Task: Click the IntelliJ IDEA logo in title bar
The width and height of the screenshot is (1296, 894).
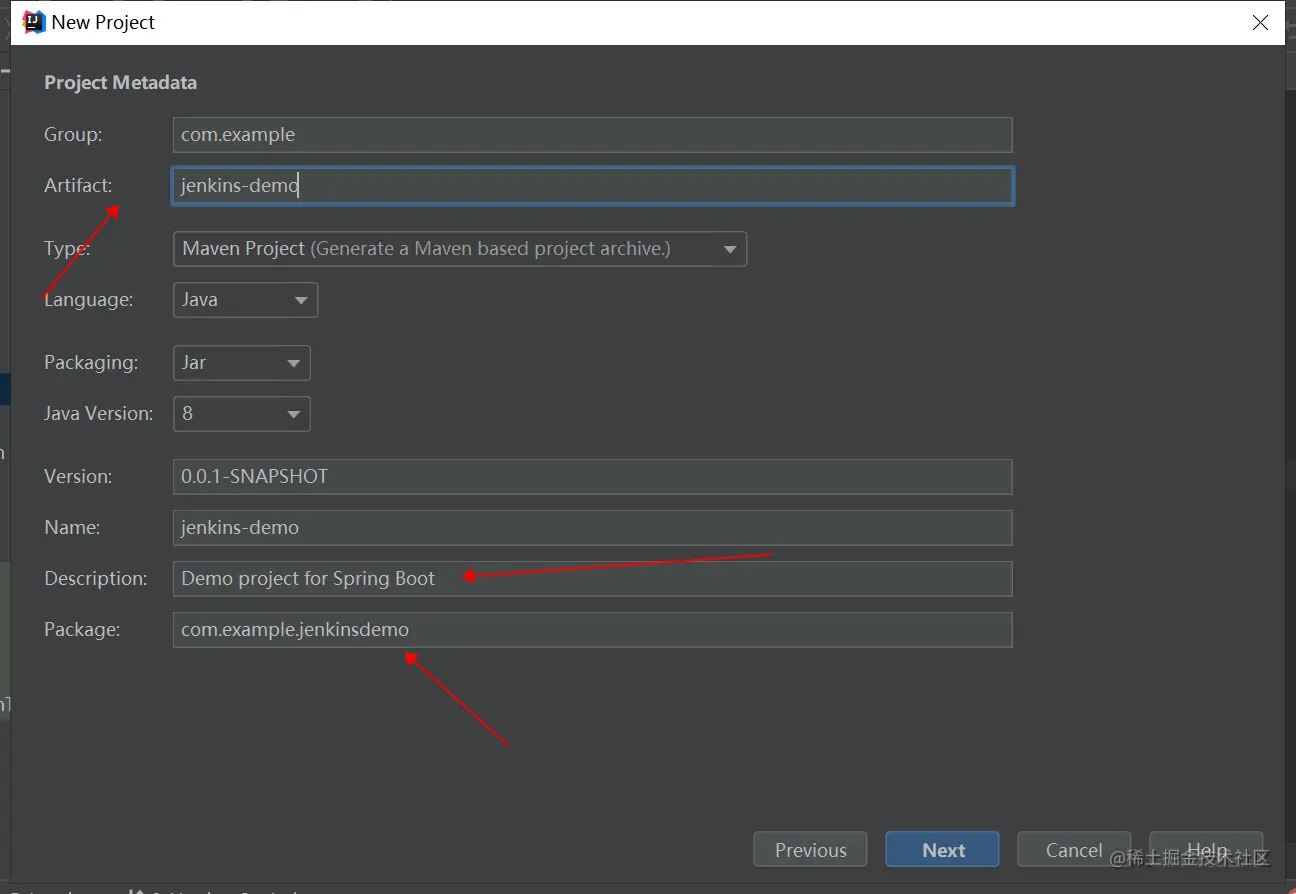Action: coord(34,22)
